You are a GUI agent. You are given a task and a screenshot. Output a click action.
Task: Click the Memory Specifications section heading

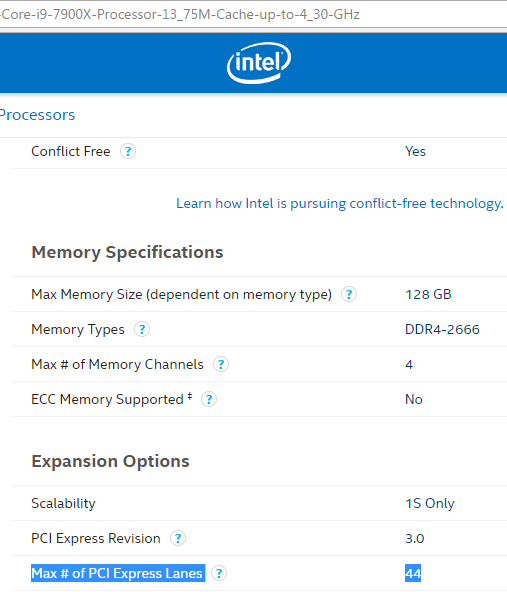click(x=127, y=252)
